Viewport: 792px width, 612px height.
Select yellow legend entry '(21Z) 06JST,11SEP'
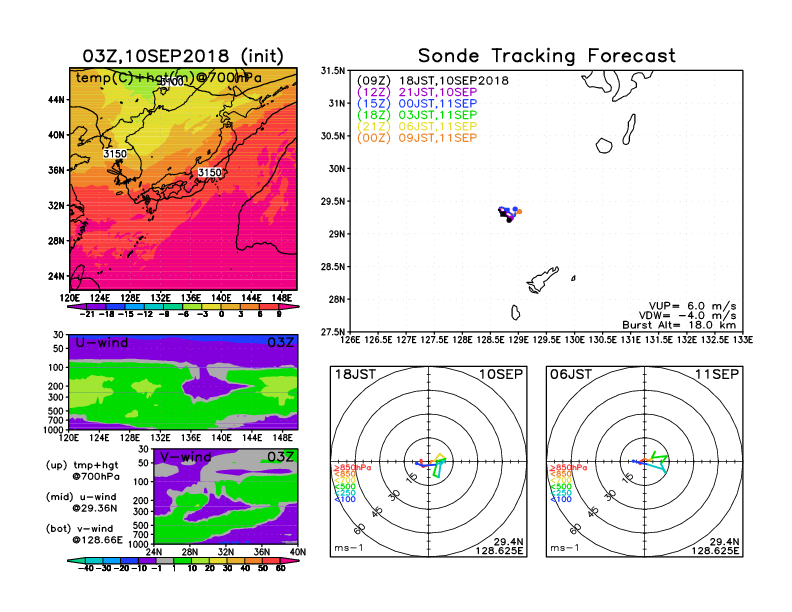coord(417,126)
